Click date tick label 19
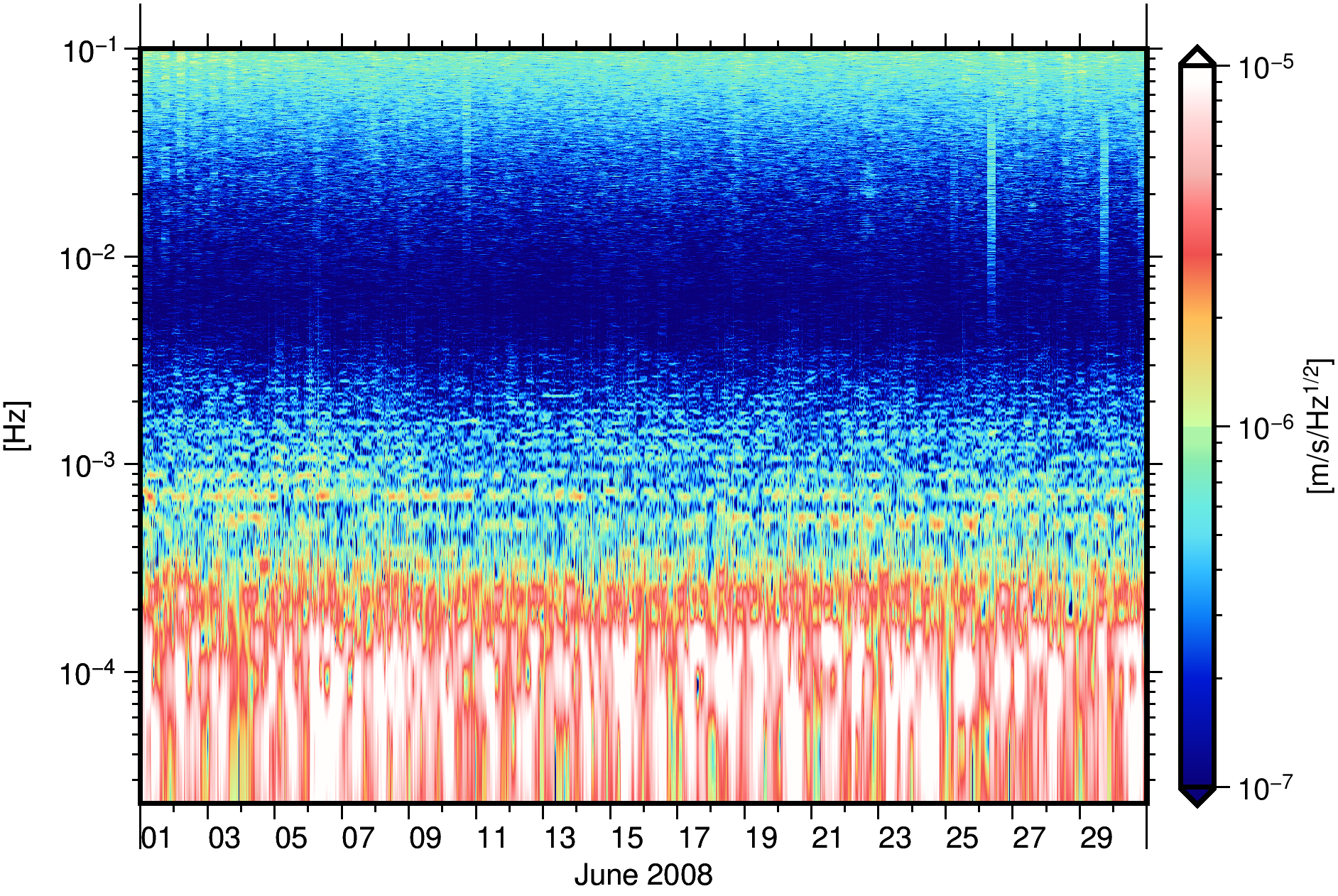 pyautogui.click(x=760, y=838)
